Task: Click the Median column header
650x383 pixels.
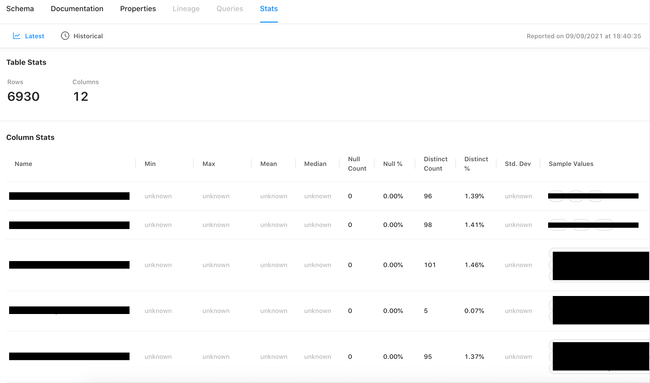Action: click(x=315, y=164)
